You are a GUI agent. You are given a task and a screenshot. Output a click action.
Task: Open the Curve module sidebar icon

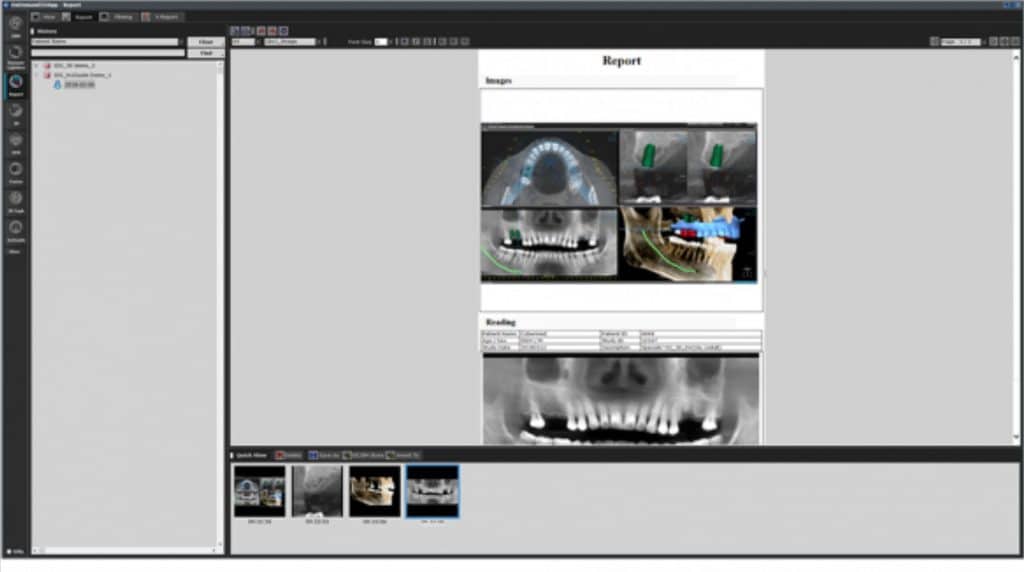(15, 171)
